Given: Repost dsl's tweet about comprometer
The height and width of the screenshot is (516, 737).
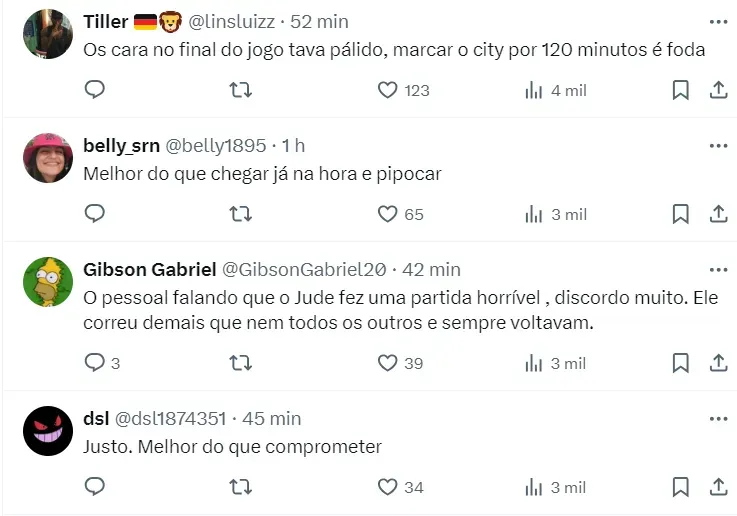Looking at the screenshot, I should [241, 487].
